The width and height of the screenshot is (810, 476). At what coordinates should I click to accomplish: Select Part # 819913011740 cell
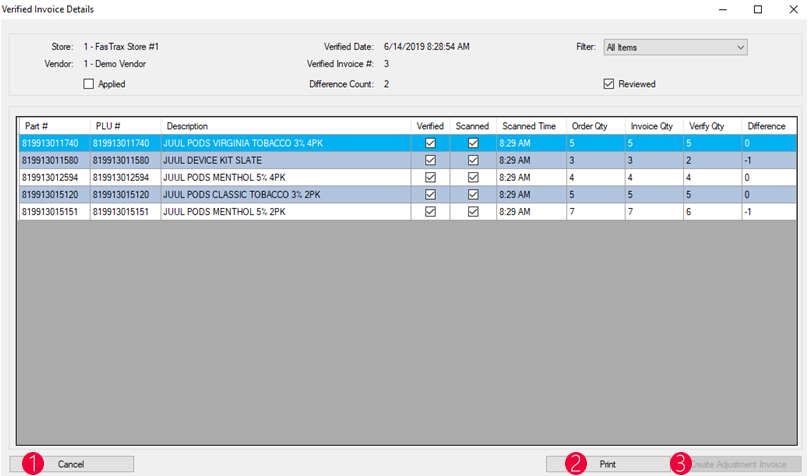pyautogui.click(x=55, y=143)
